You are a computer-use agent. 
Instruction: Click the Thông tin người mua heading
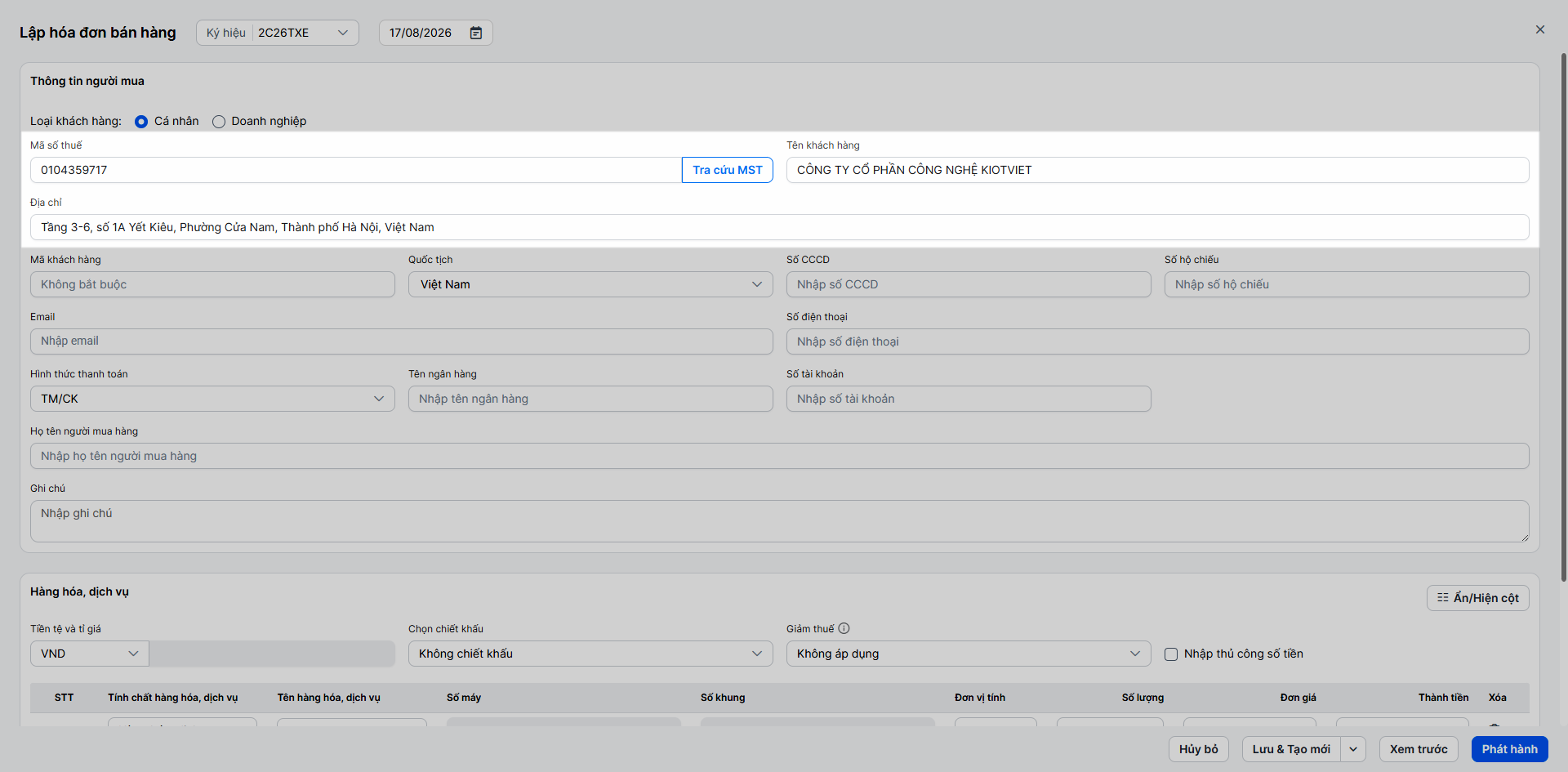pyautogui.click(x=87, y=81)
